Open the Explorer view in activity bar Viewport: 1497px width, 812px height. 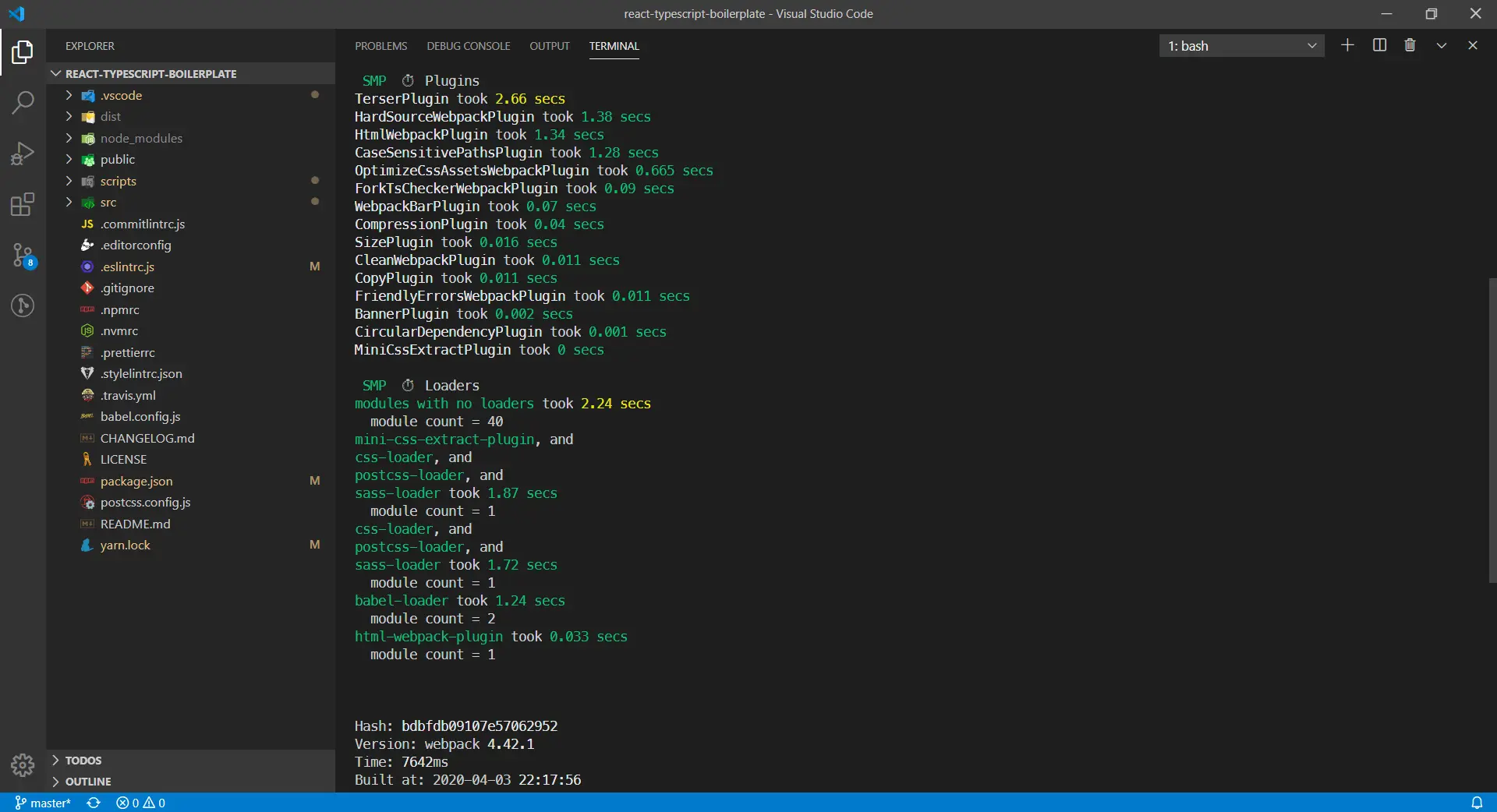(x=23, y=52)
